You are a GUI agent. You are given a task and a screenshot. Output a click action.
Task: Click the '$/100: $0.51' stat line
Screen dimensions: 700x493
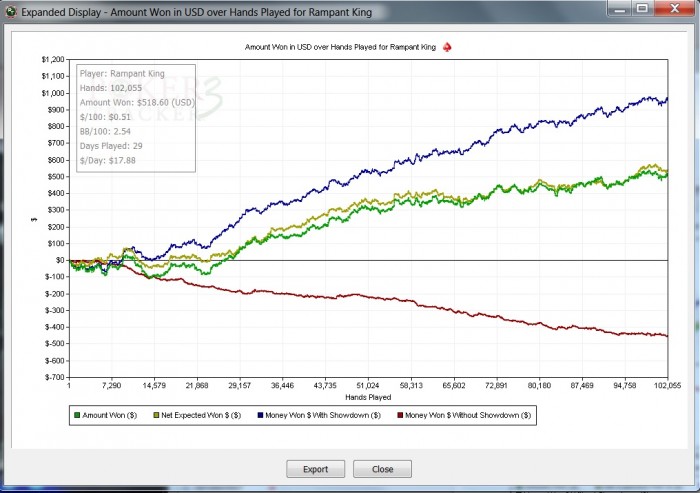coord(105,117)
